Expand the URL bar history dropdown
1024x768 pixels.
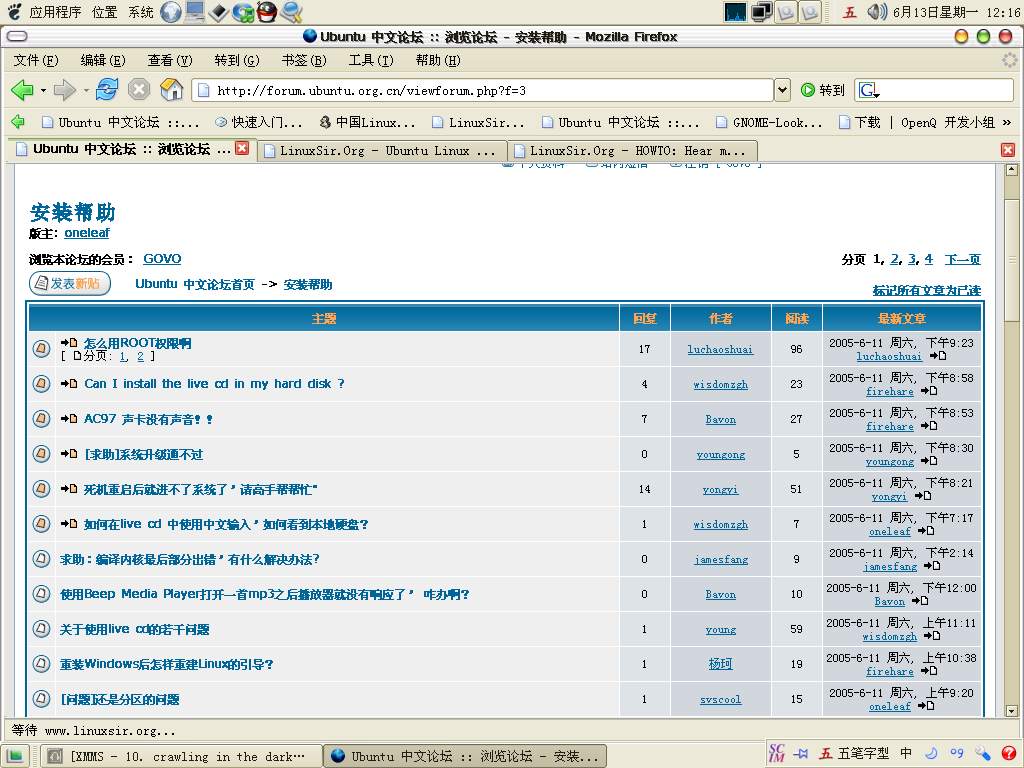[x=782, y=90]
